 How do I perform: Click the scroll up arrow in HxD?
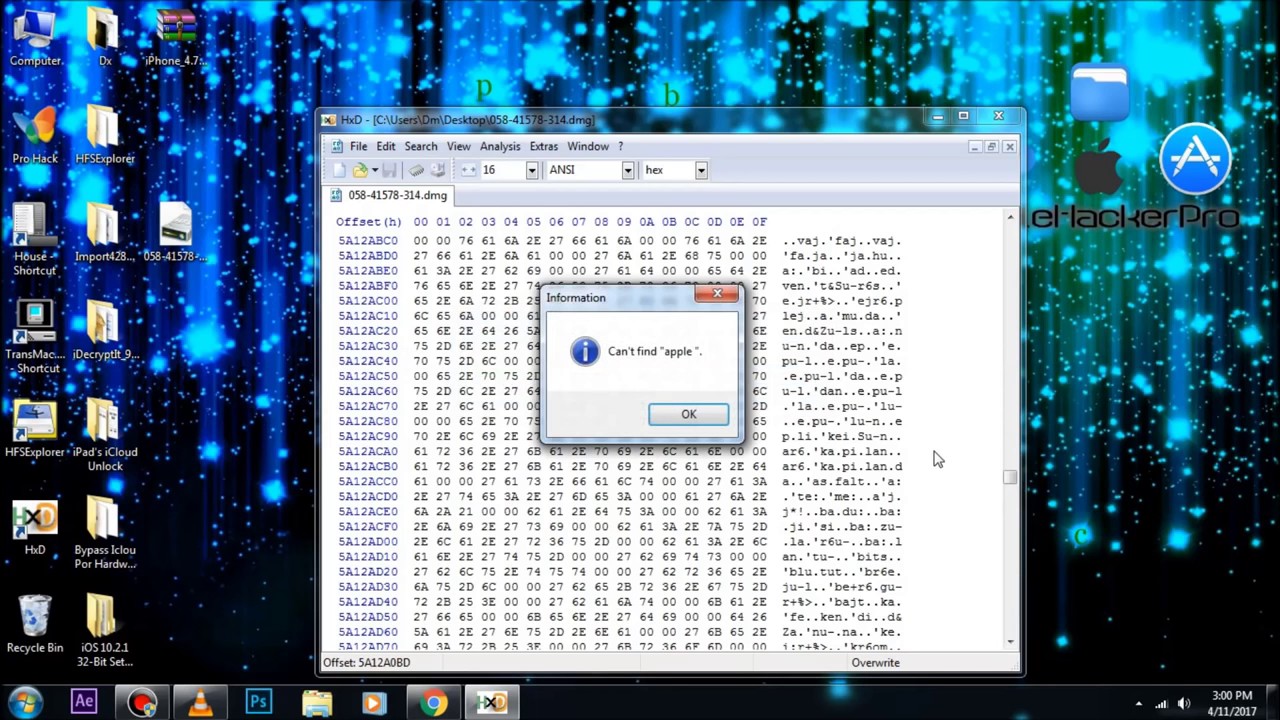click(x=1010, y=217)
